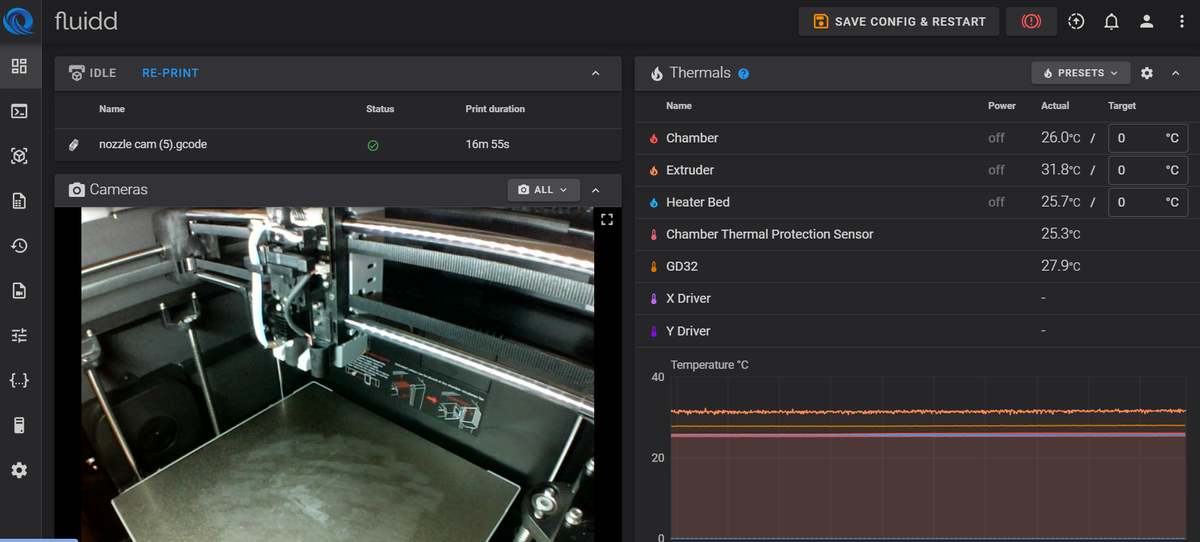Open the Tune page with sliders icon
The width and height of the screenshot is (1200, 542).
point(19,336)
